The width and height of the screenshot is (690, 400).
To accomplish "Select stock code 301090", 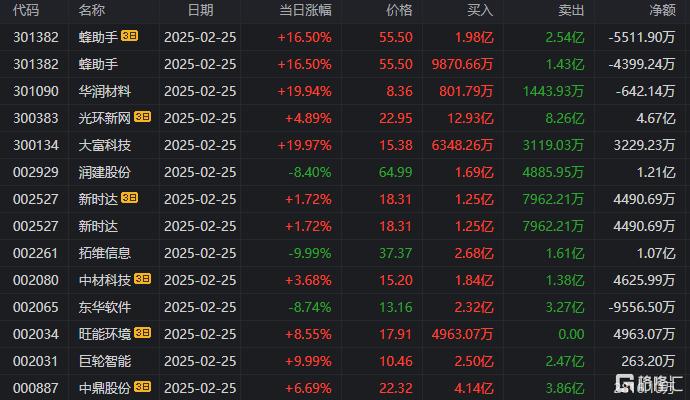I will point(36,92).
